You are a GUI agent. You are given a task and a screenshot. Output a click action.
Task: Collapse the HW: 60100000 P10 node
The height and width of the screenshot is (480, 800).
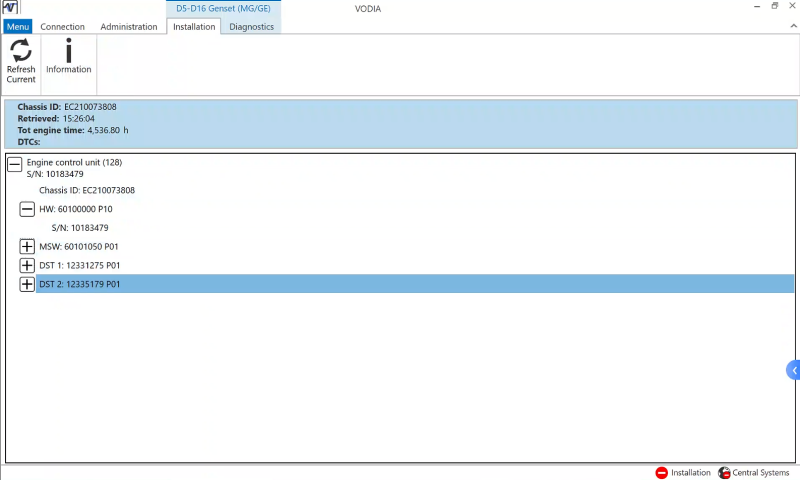click(27, 209)
